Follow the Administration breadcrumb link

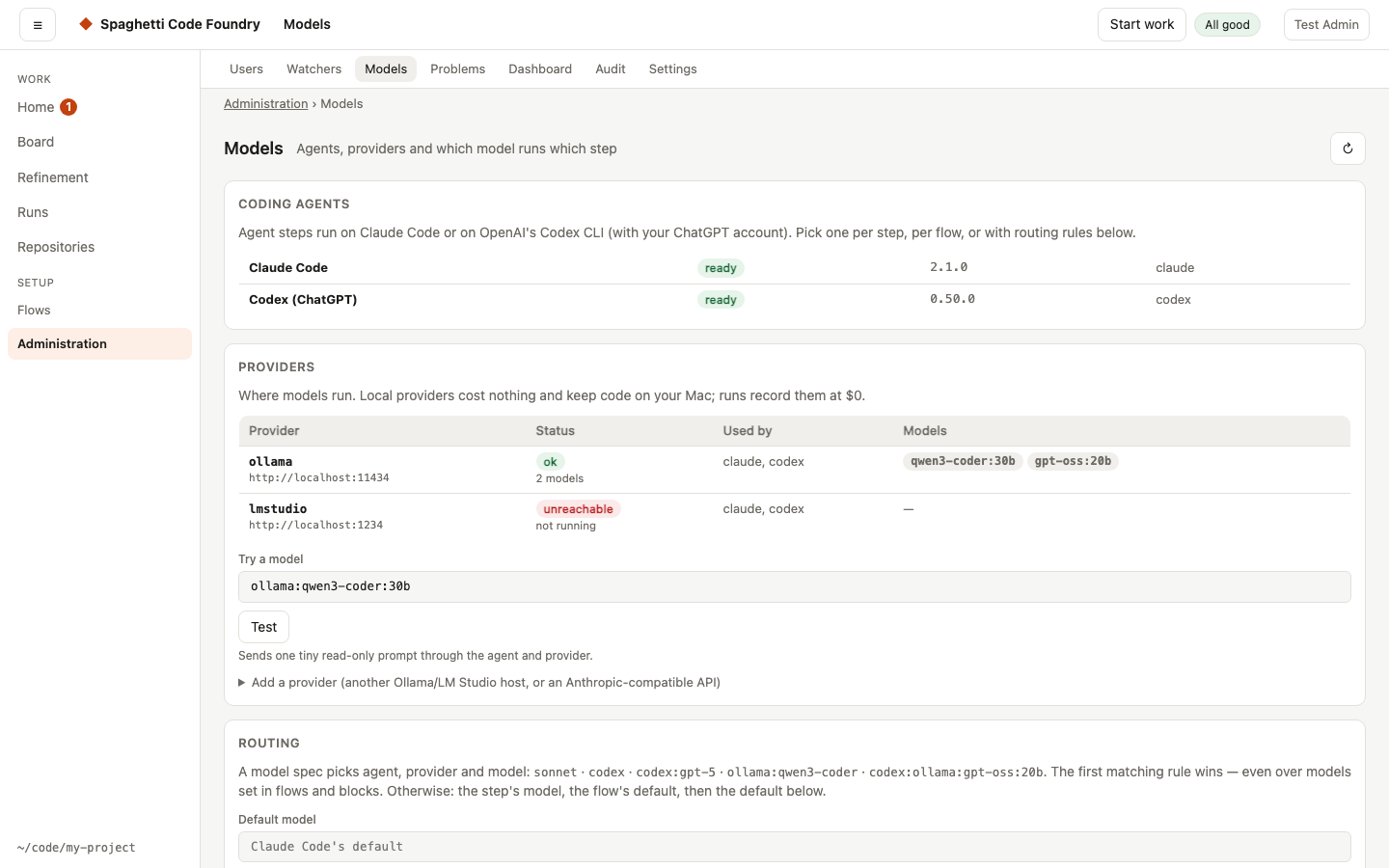coord(266,103)
